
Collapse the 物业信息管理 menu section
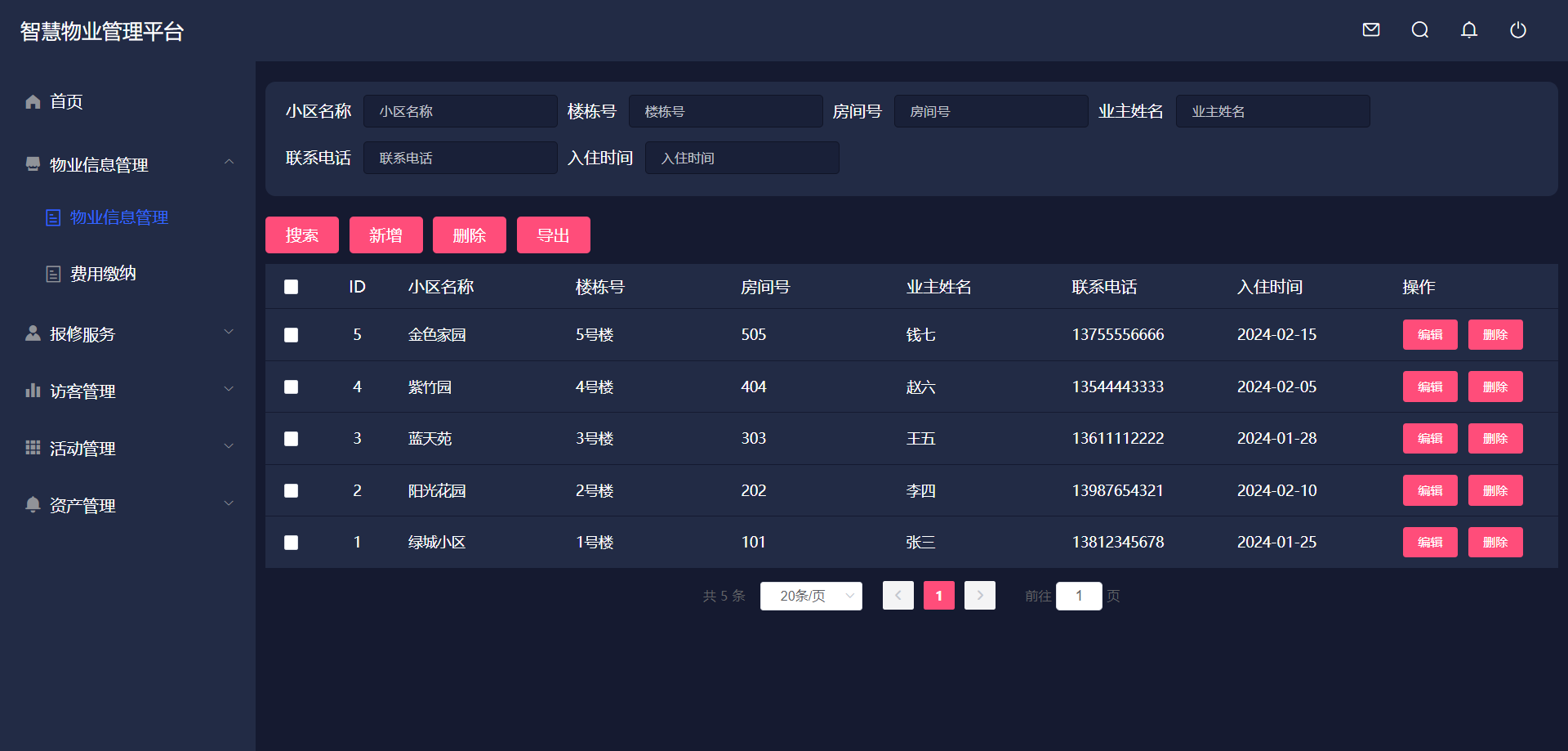click(x=229, y=161)
